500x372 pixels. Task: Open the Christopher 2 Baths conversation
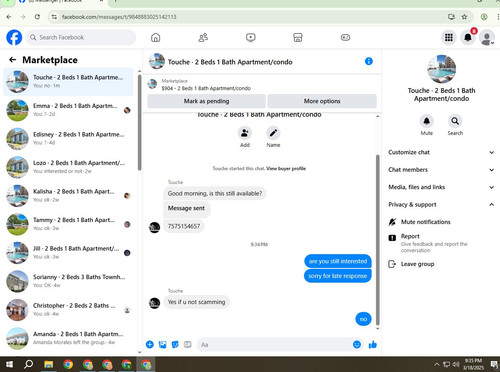click(68, 309)
